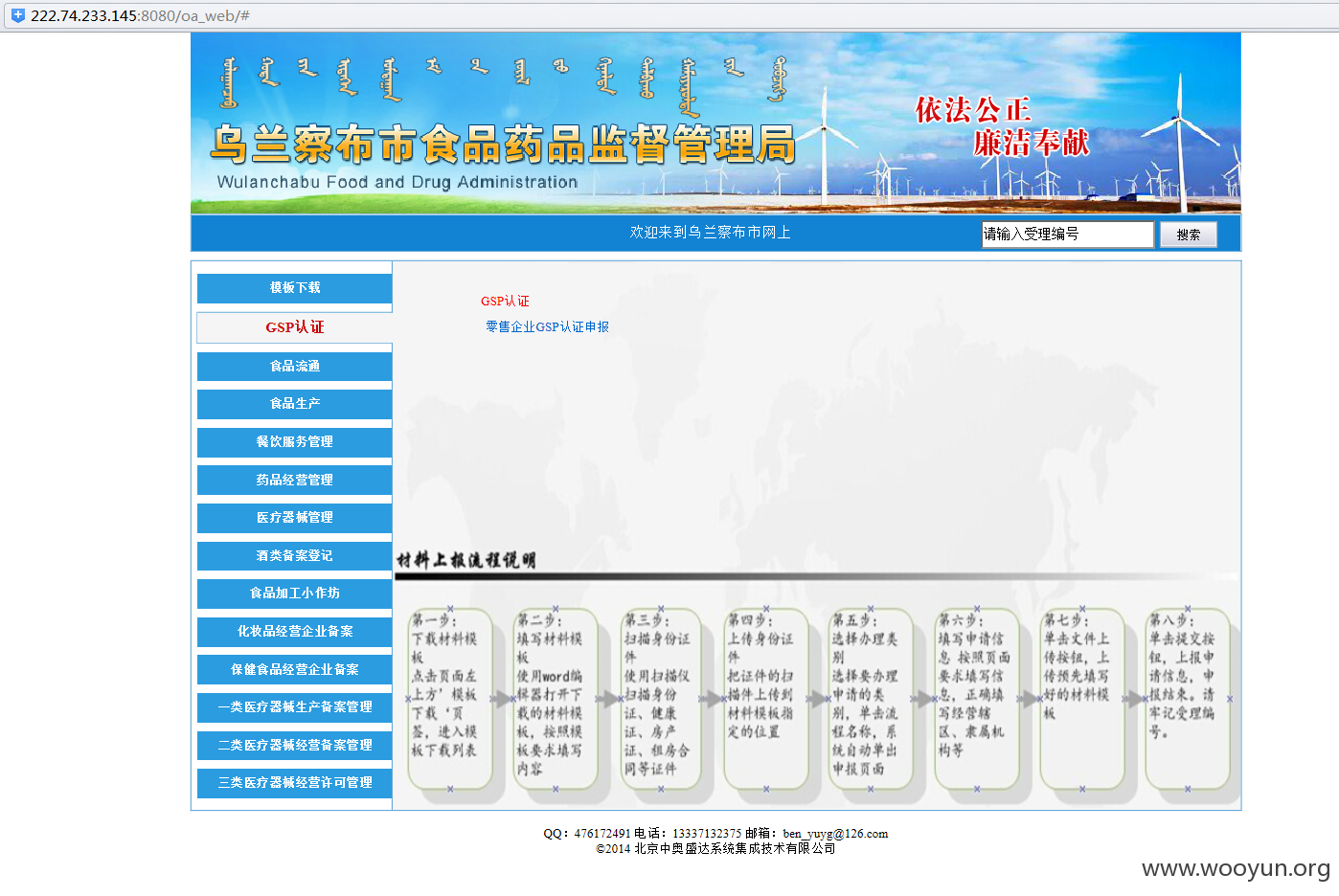
Task: Open 酒类备案登记 in sidebar
Action: tap(295, 556)
